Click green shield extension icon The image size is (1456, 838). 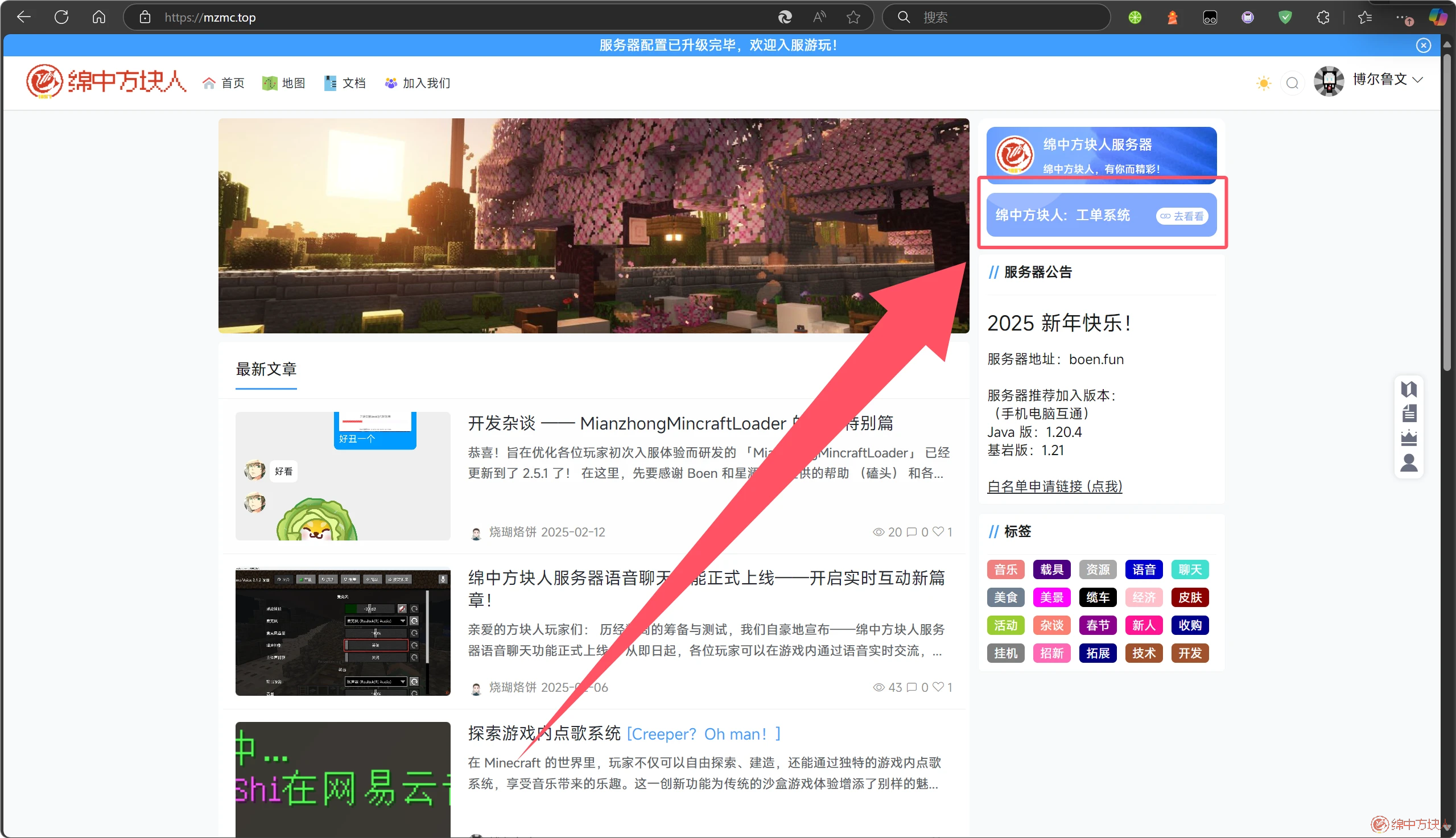[1285, 17]
